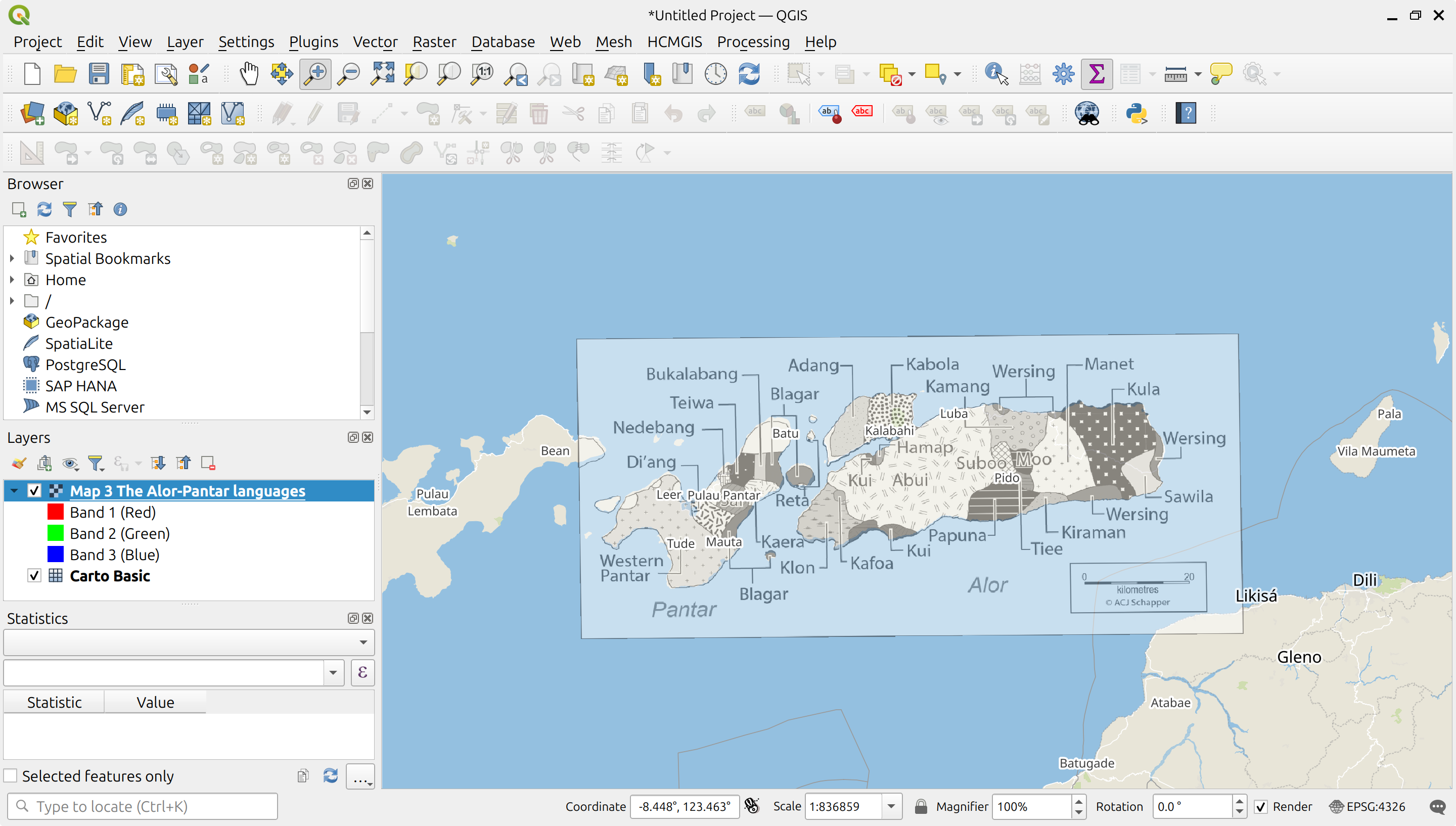Click the Band 2 green color swatch
Screen dimensions: 1456x826
pyautogui.click(x=56, y=533)
